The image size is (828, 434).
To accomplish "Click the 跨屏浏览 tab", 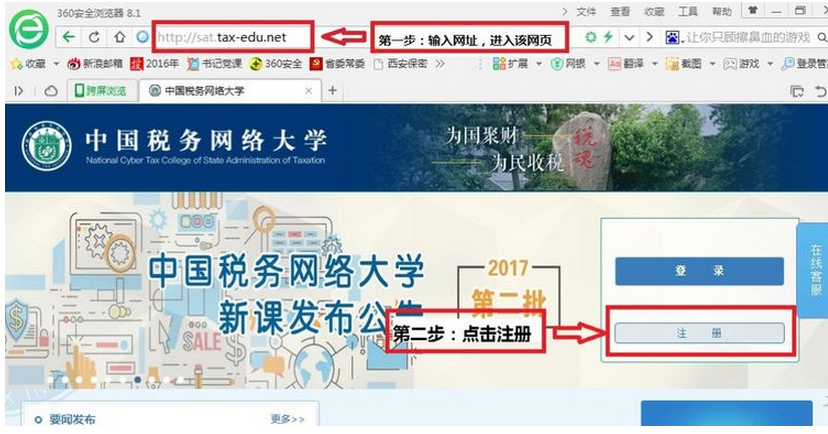I will pyautogui.click(x=101, y=91).
